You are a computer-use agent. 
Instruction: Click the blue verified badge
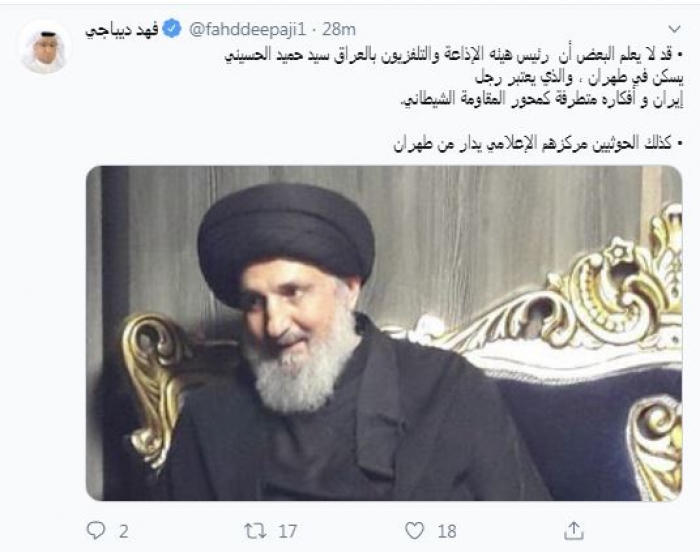click(171, 29)
